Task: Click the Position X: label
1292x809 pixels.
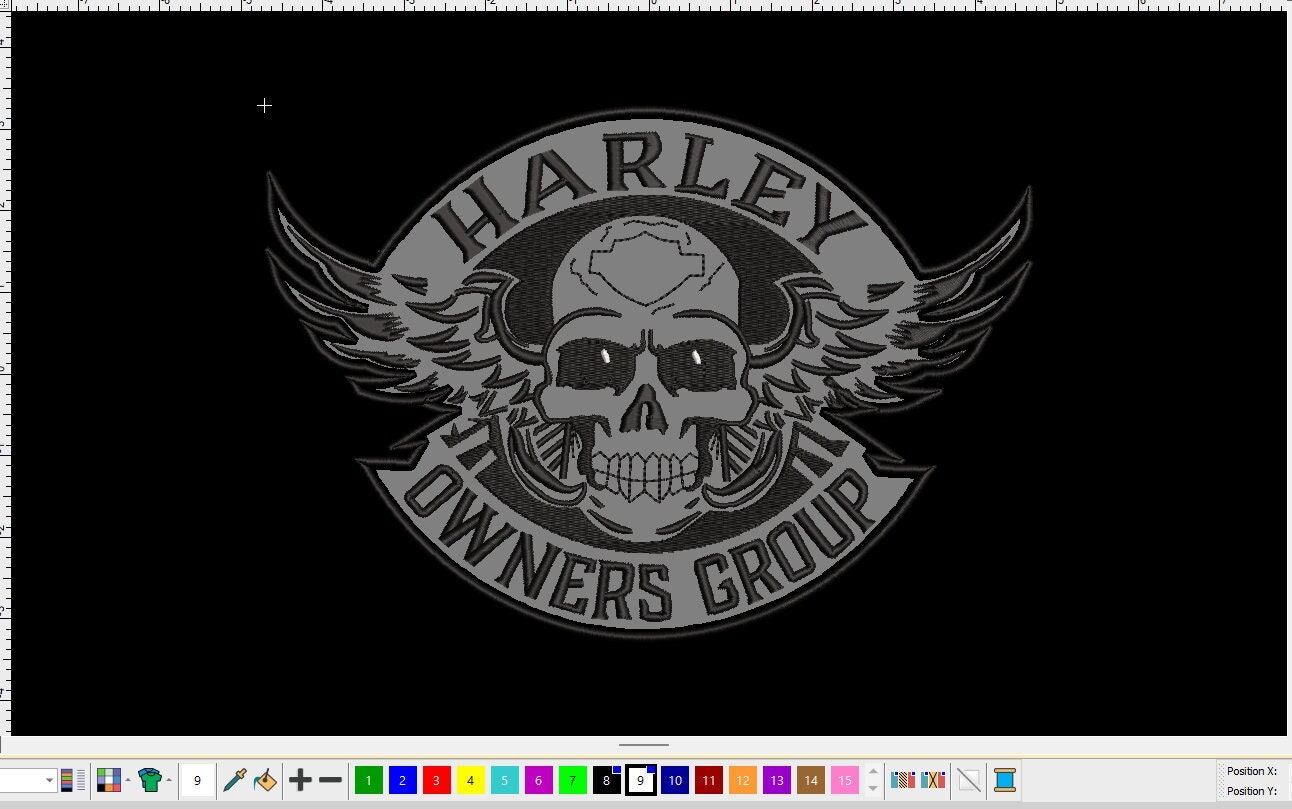Action: 1252,771
